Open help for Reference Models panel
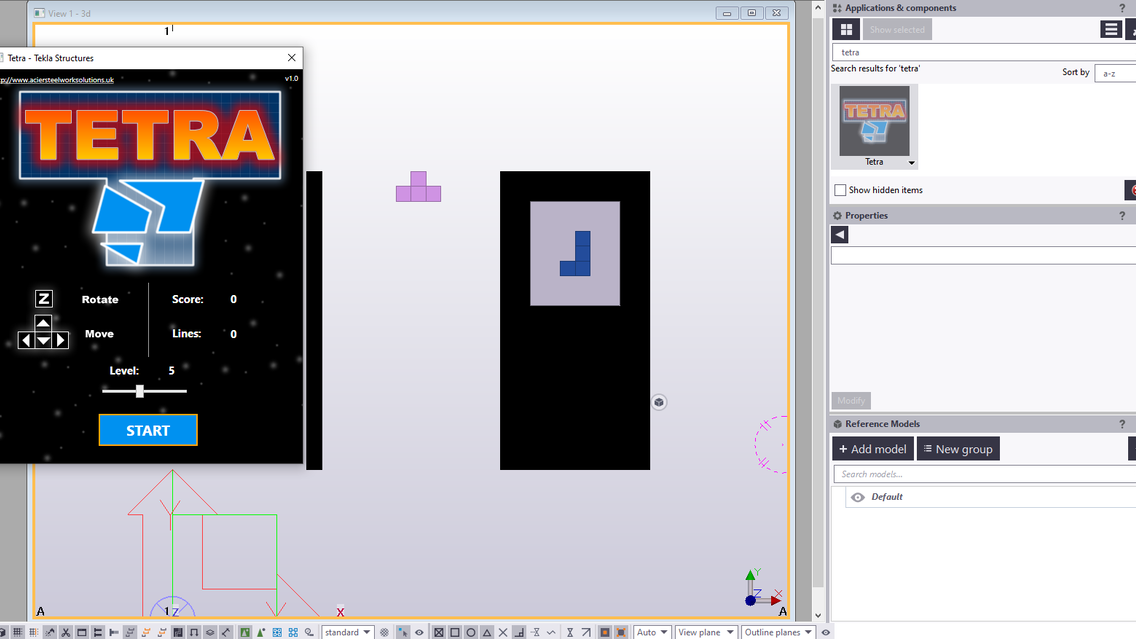This screenshot has width=1136, height=639. click(1122, 424)
